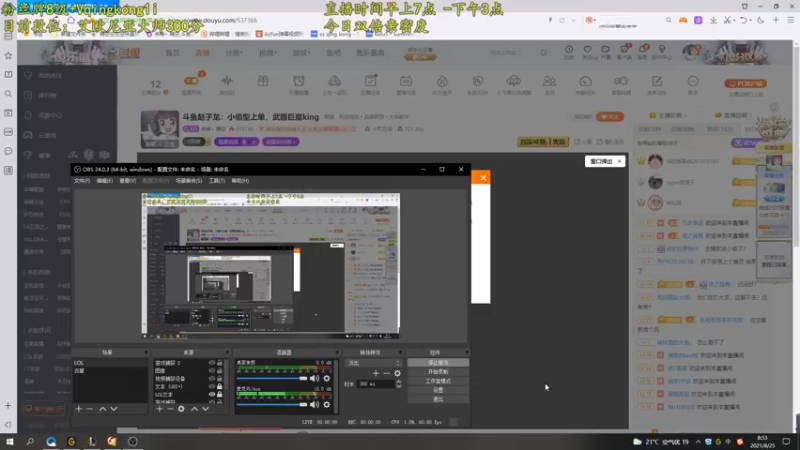
Task: Mute the desktop audio speaker icon
Action: (314, 378)
